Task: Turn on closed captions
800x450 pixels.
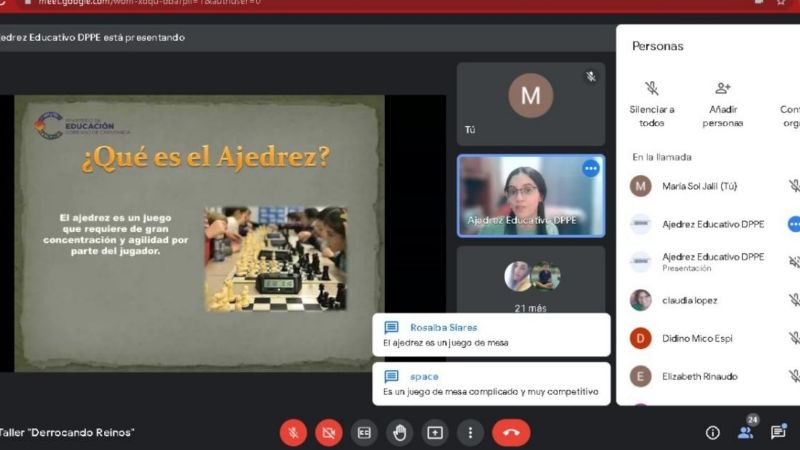Action: point(364,433)
